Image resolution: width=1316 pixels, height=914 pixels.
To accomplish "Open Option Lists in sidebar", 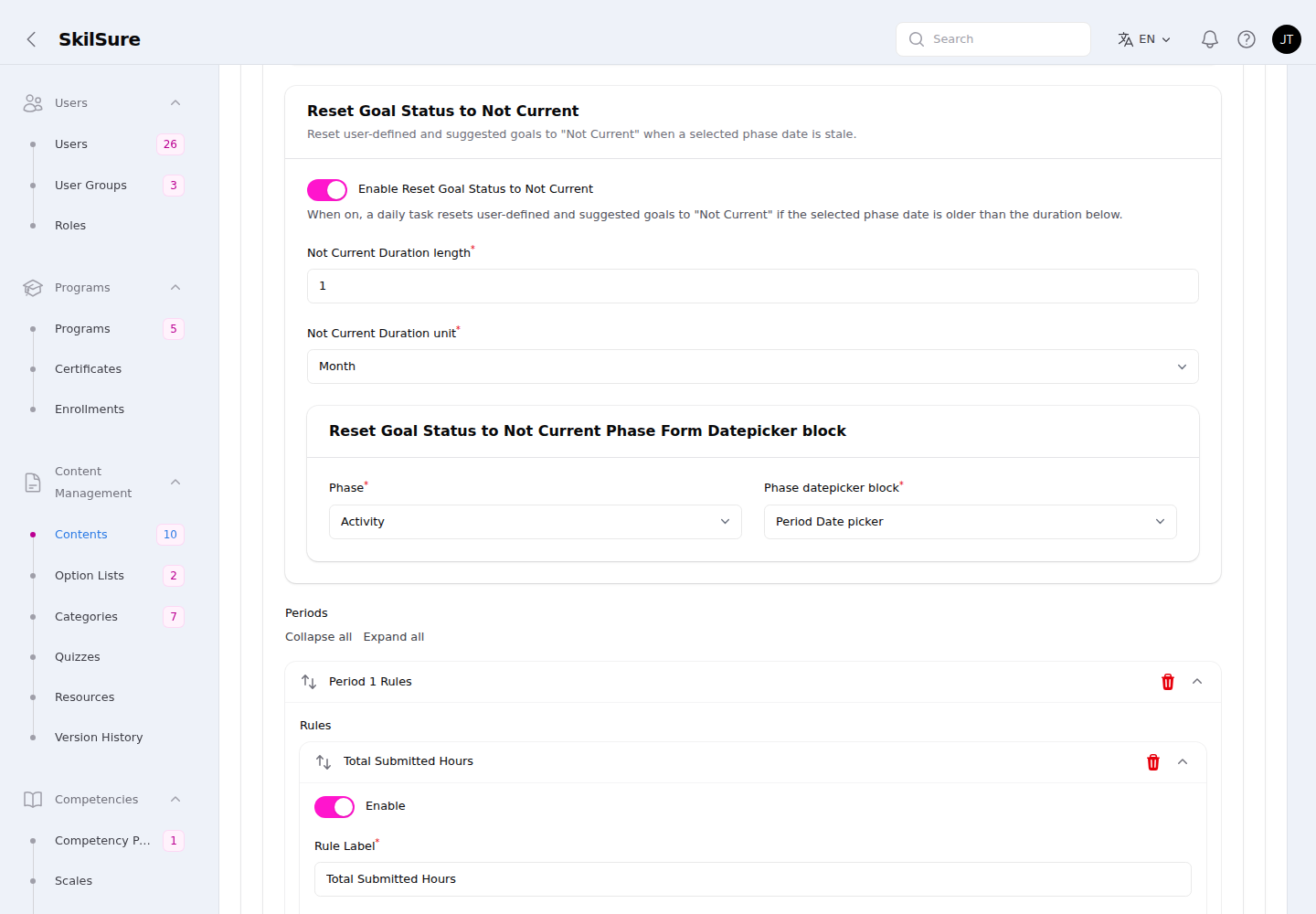I will pos(90,576).
